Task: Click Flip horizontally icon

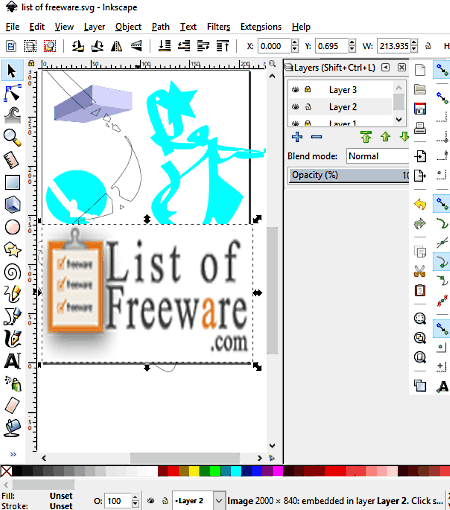Action: coord(117,46)
